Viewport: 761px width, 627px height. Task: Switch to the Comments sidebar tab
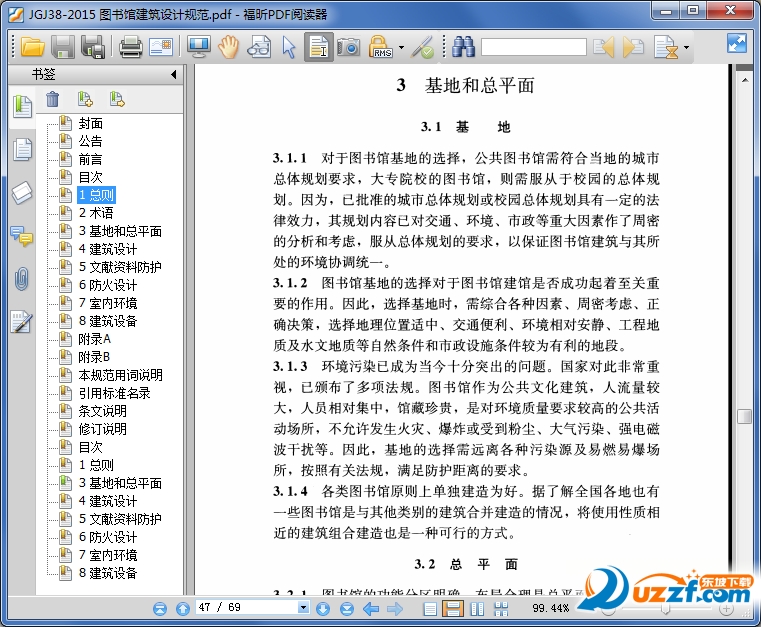click(22, 236)
